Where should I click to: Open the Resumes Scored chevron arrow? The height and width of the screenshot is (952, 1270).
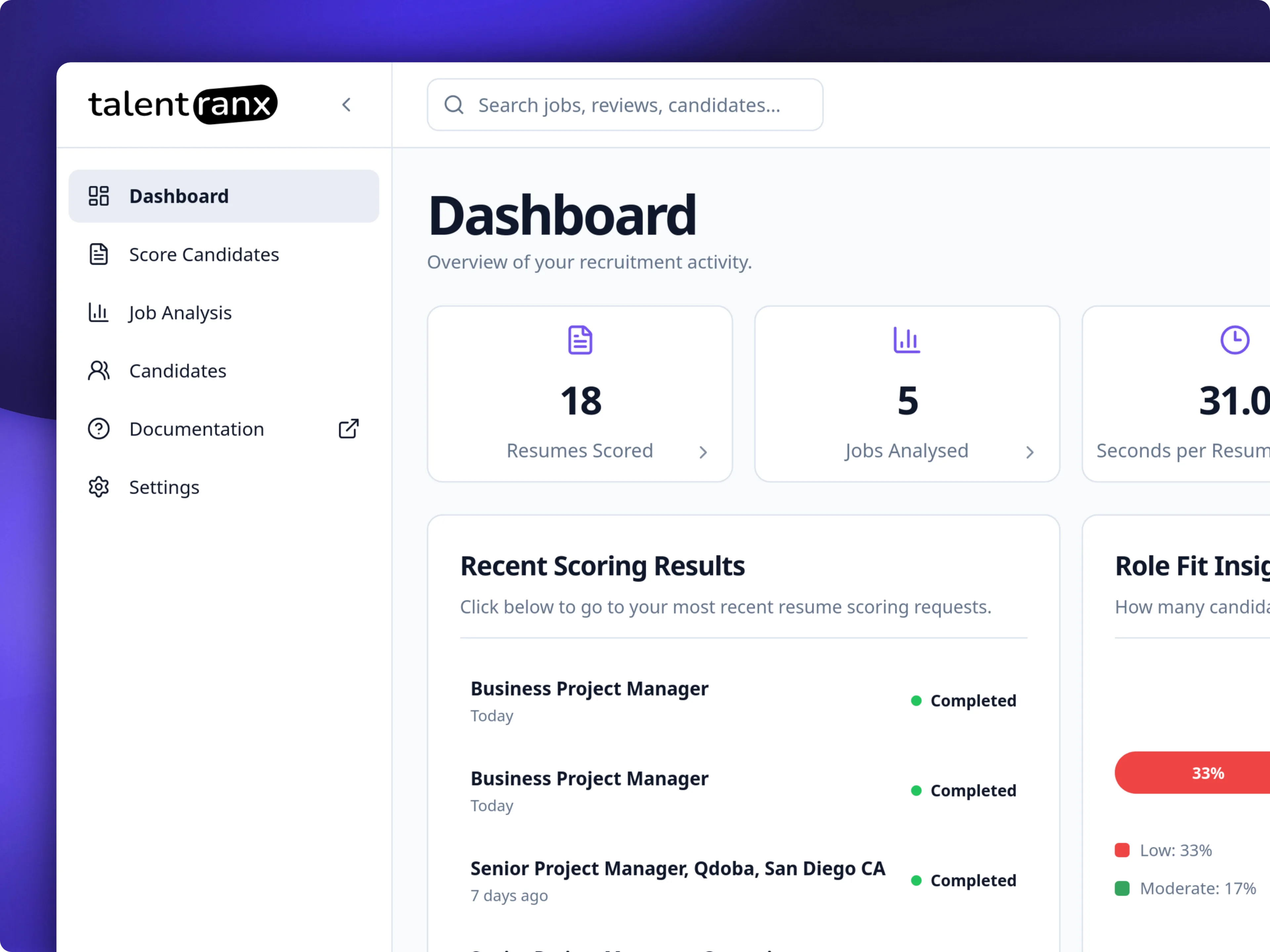point(703,453)
